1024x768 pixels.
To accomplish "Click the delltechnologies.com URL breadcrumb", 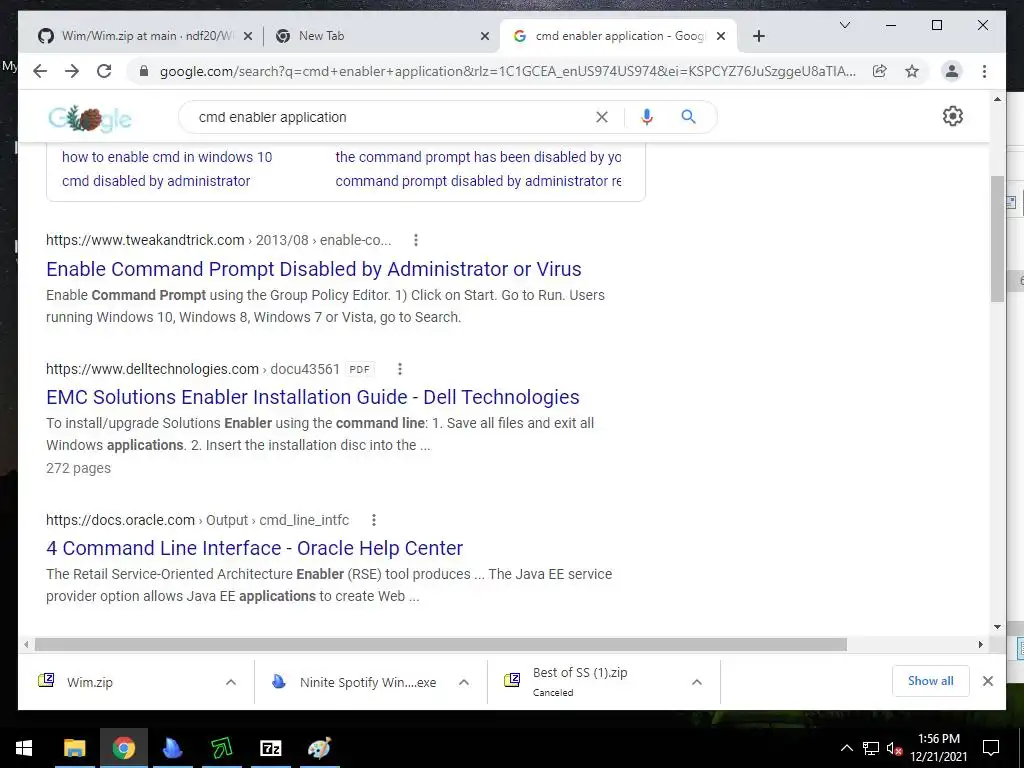I will [193, 369].
